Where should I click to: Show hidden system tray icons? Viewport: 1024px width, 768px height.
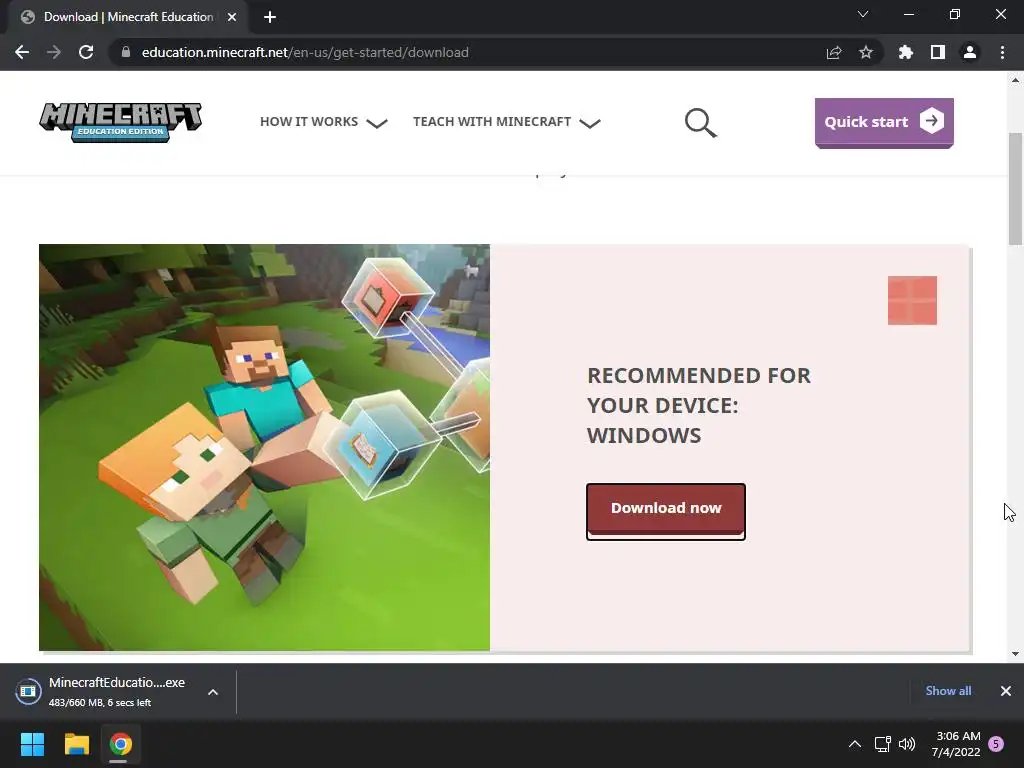pyautogui.click(x=855, y=744)
